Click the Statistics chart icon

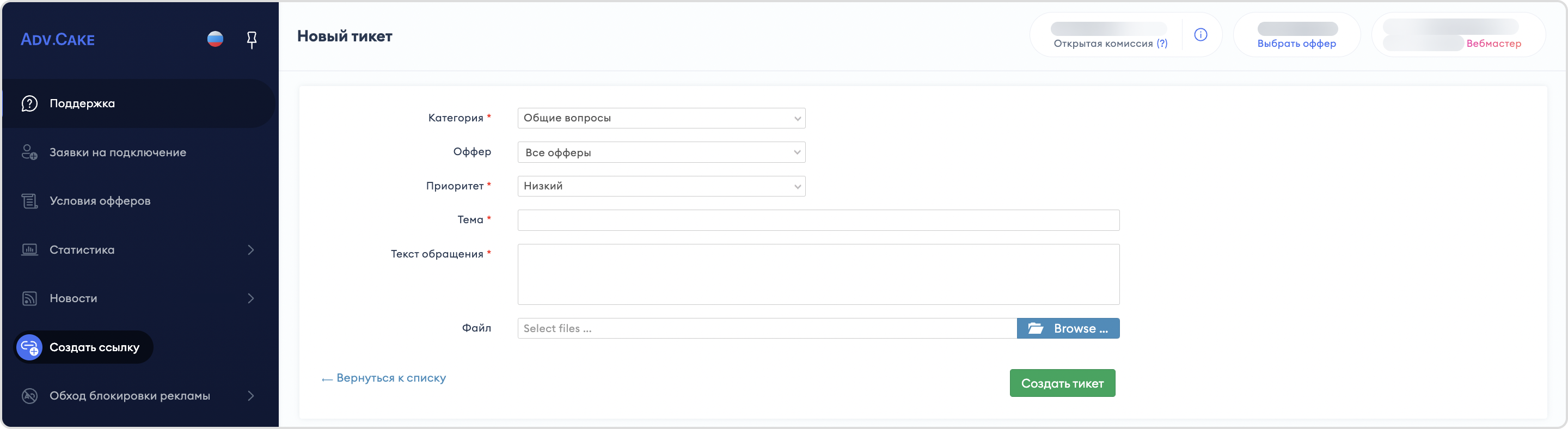(x=29, y=249)
